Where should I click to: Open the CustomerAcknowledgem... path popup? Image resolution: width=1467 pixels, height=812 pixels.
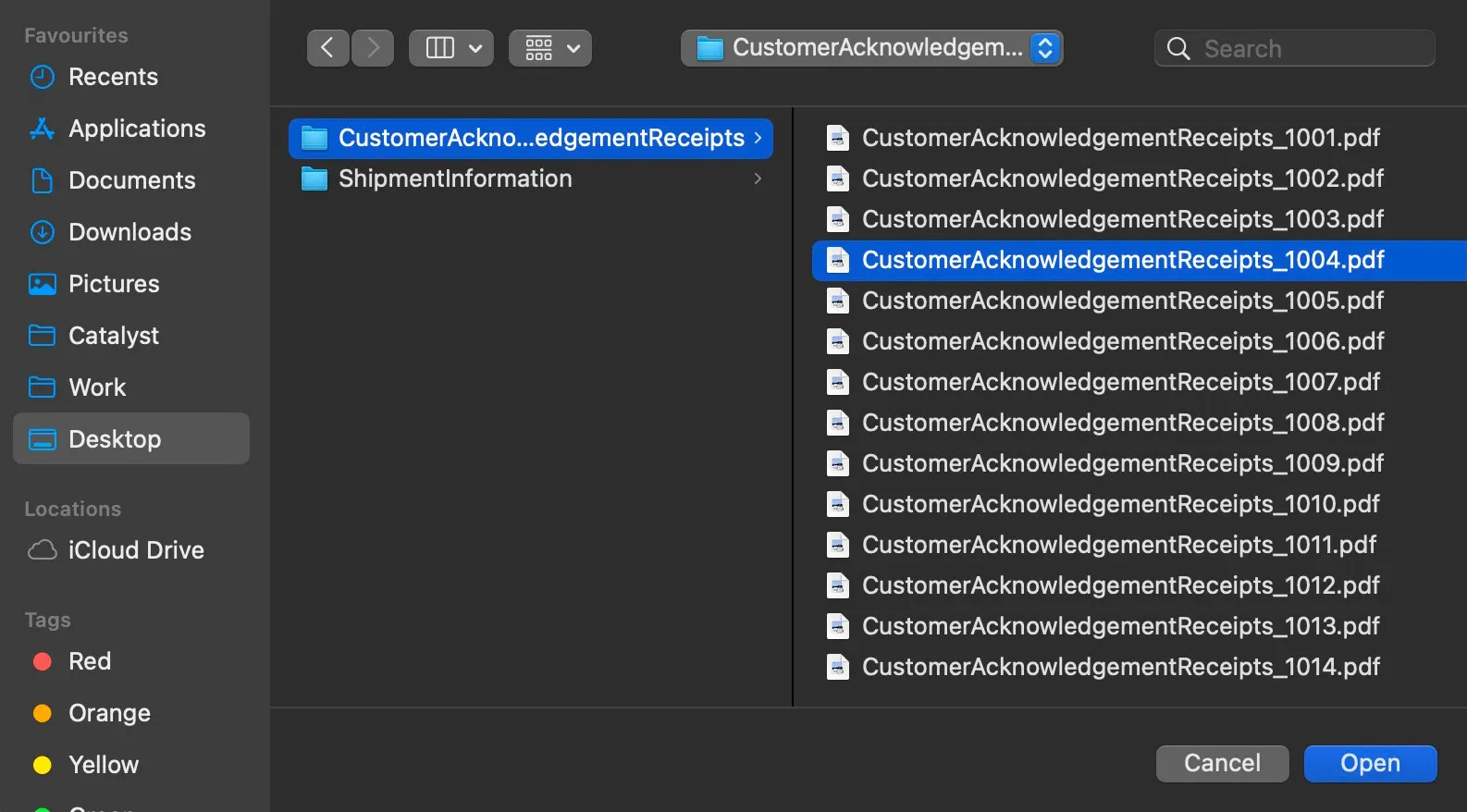pyautogui.click(x=871, y=48)
